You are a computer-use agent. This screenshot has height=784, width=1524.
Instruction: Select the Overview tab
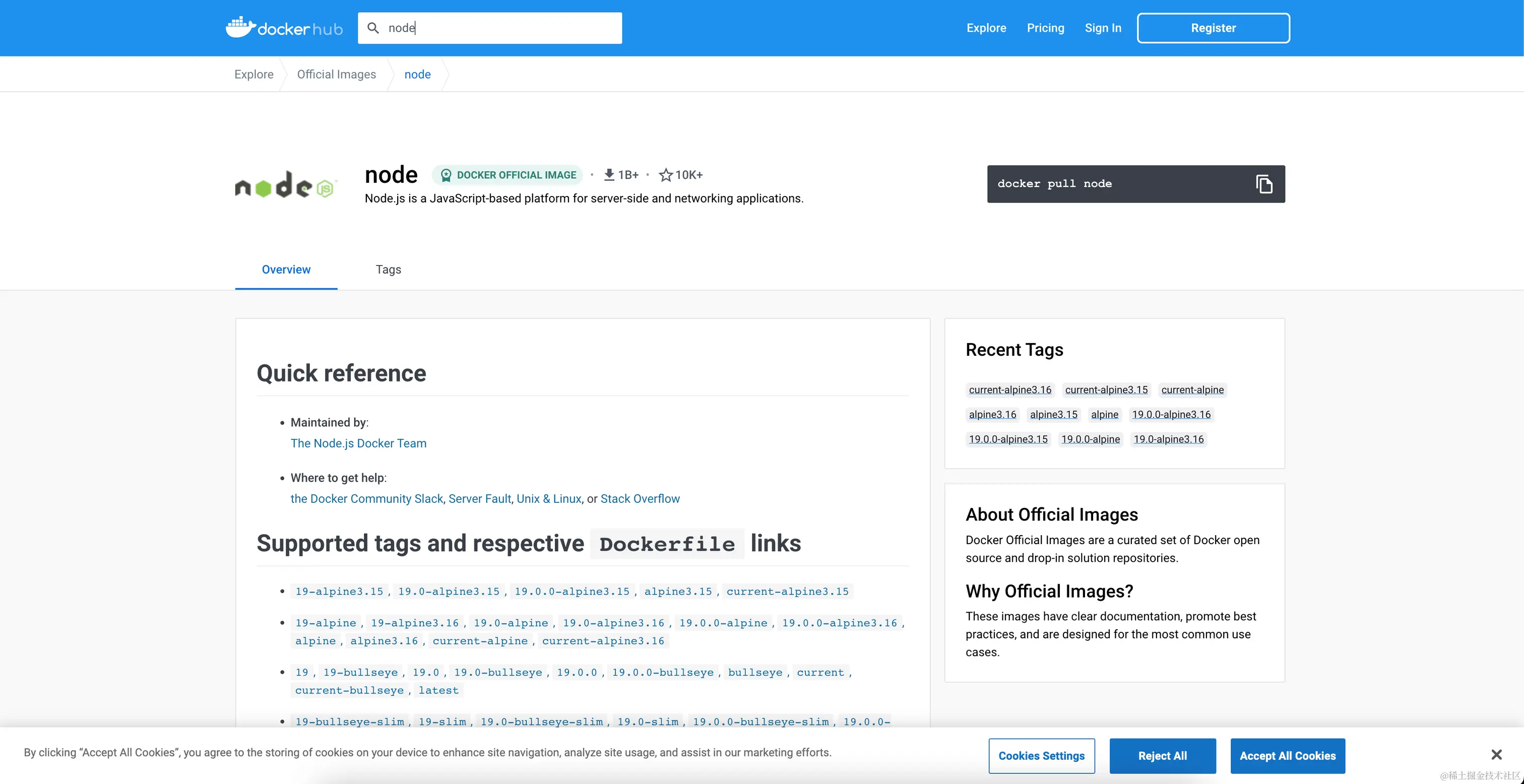pos(286,269)
